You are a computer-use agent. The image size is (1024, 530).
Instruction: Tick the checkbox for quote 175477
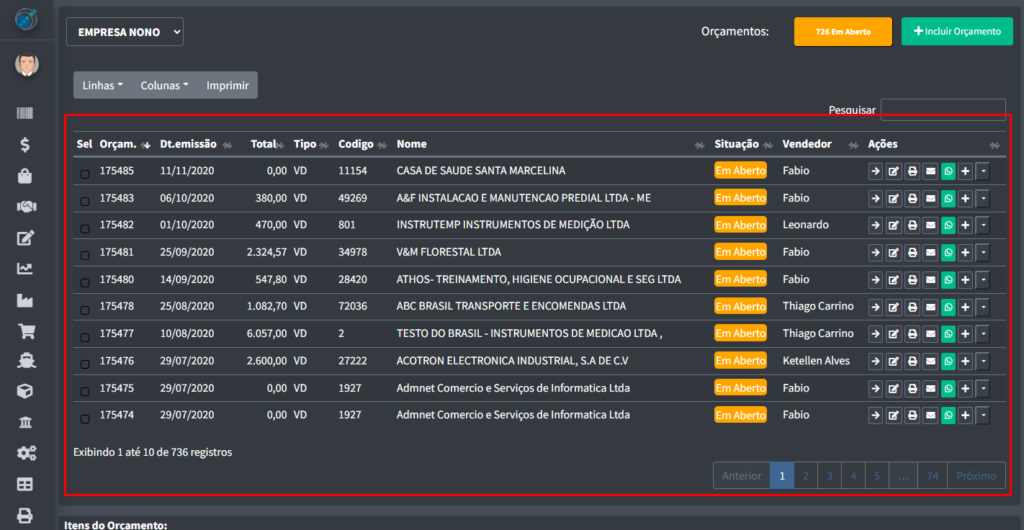(85, 335)
